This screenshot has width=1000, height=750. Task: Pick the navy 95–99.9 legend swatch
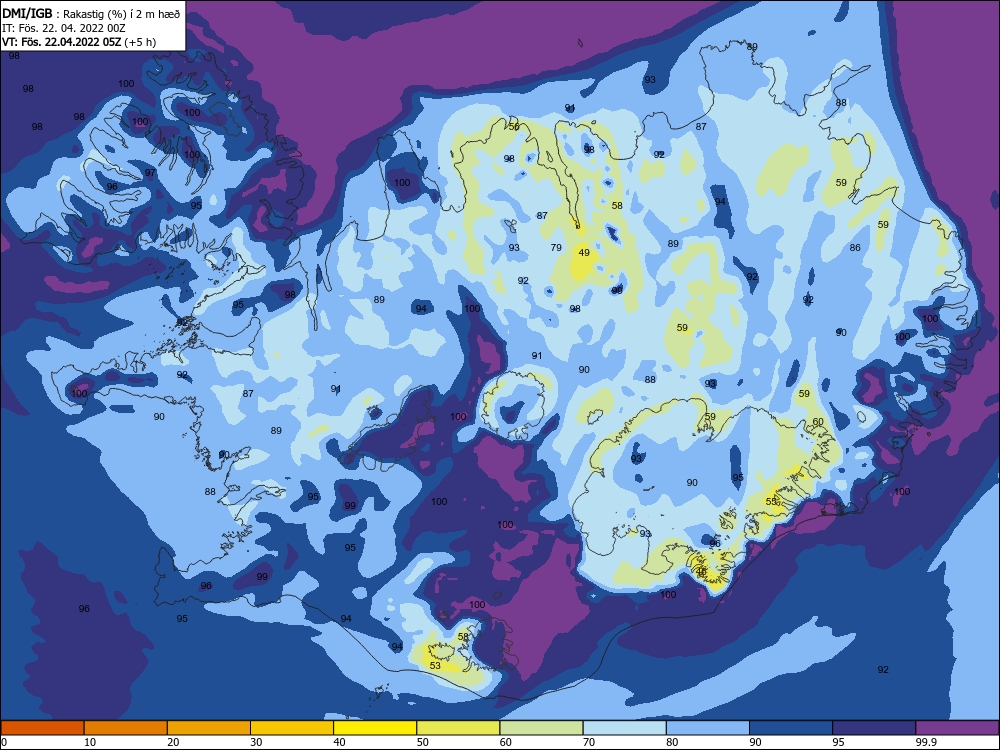coord(874,728)
